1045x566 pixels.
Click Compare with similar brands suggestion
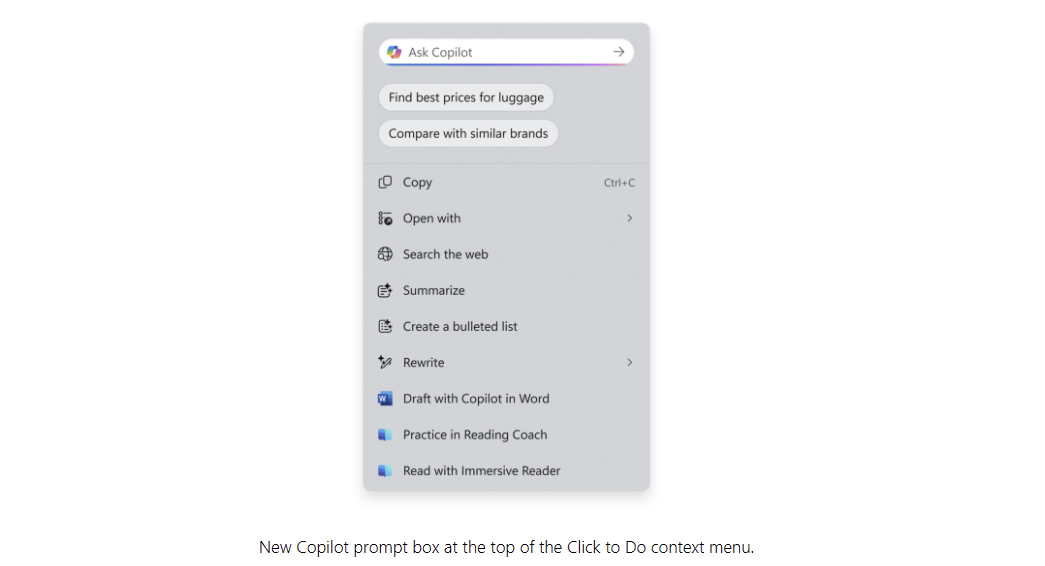click(469, 133)
